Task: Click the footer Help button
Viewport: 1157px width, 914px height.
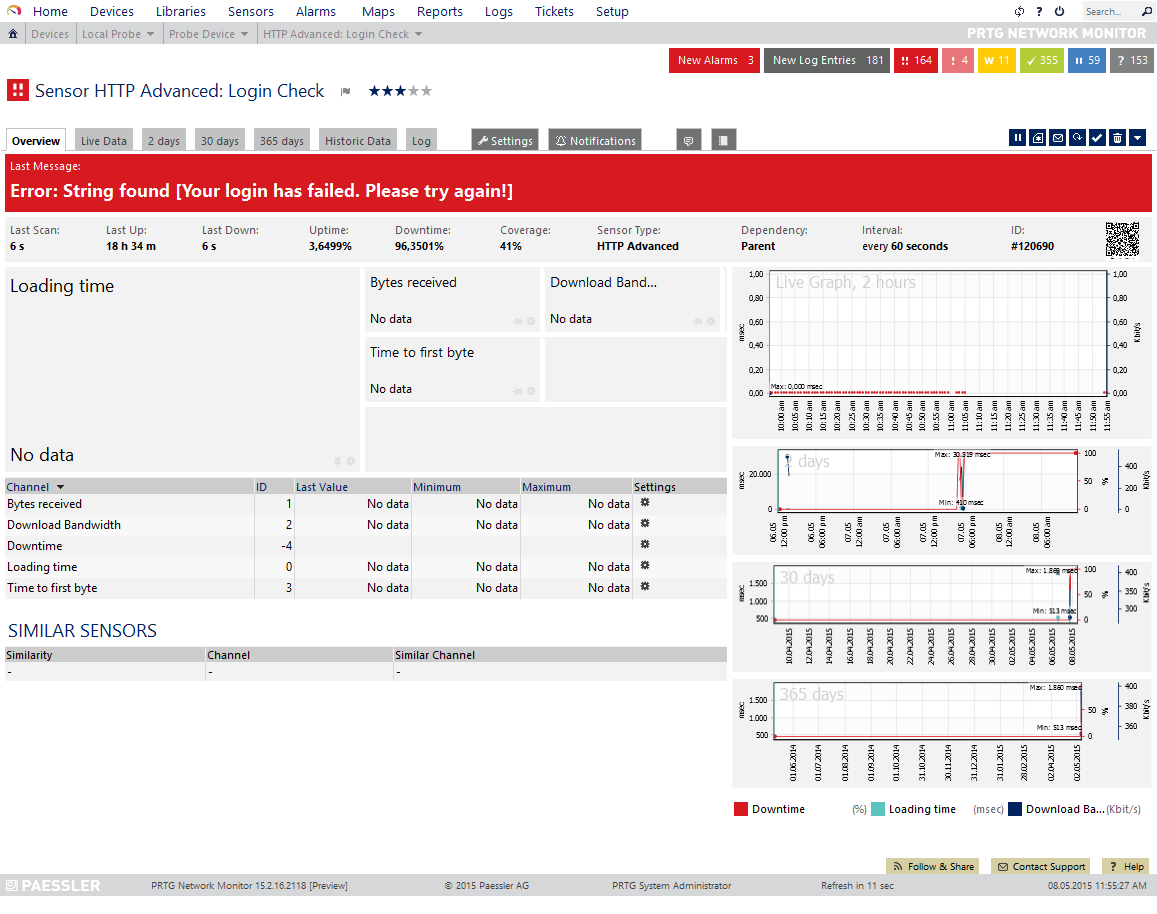Action: (x=1126, y=866)
